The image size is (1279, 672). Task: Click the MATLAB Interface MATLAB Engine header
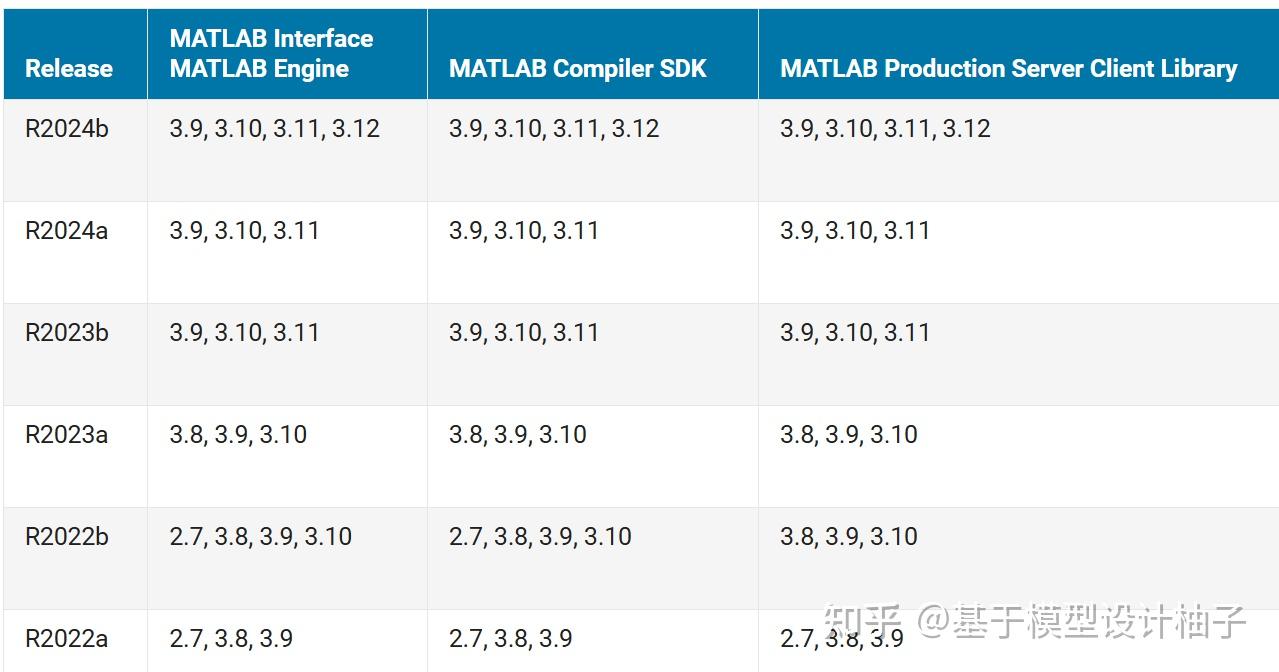coord(271,54)
